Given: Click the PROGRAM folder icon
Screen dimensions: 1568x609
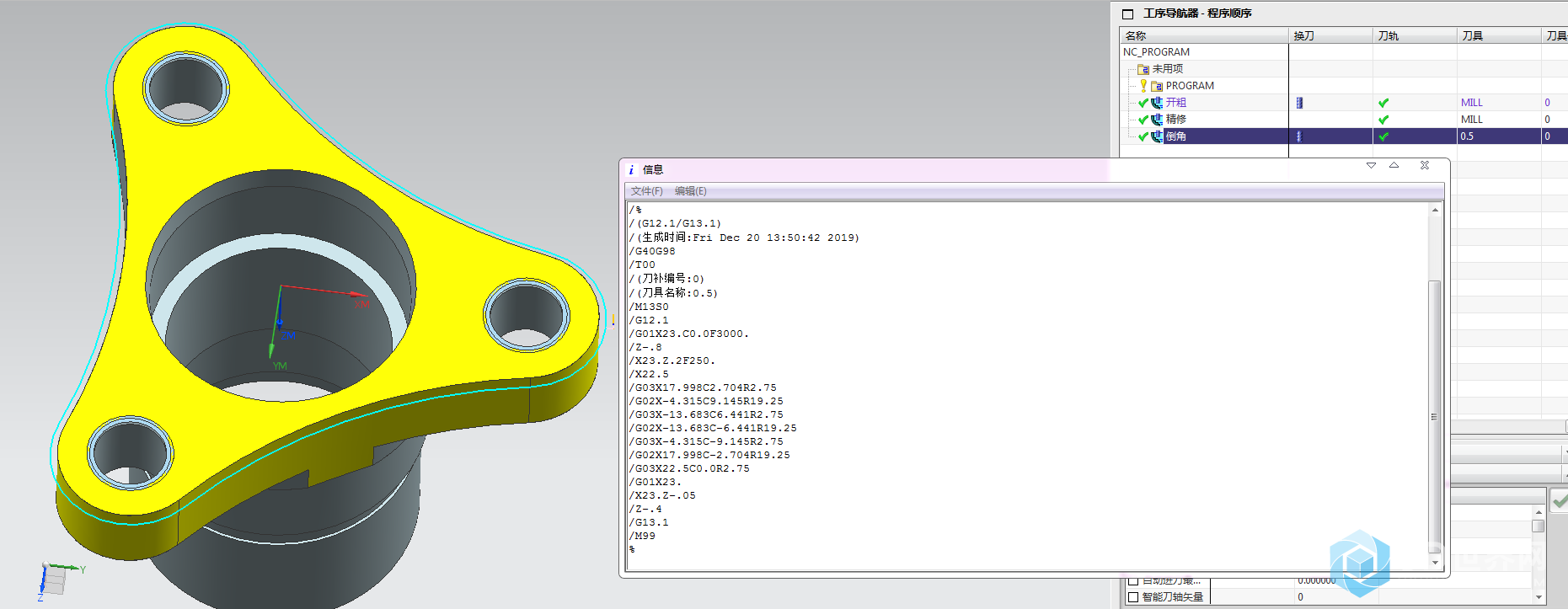Looking at the screenshot, I should click(x=1157, y=86).
